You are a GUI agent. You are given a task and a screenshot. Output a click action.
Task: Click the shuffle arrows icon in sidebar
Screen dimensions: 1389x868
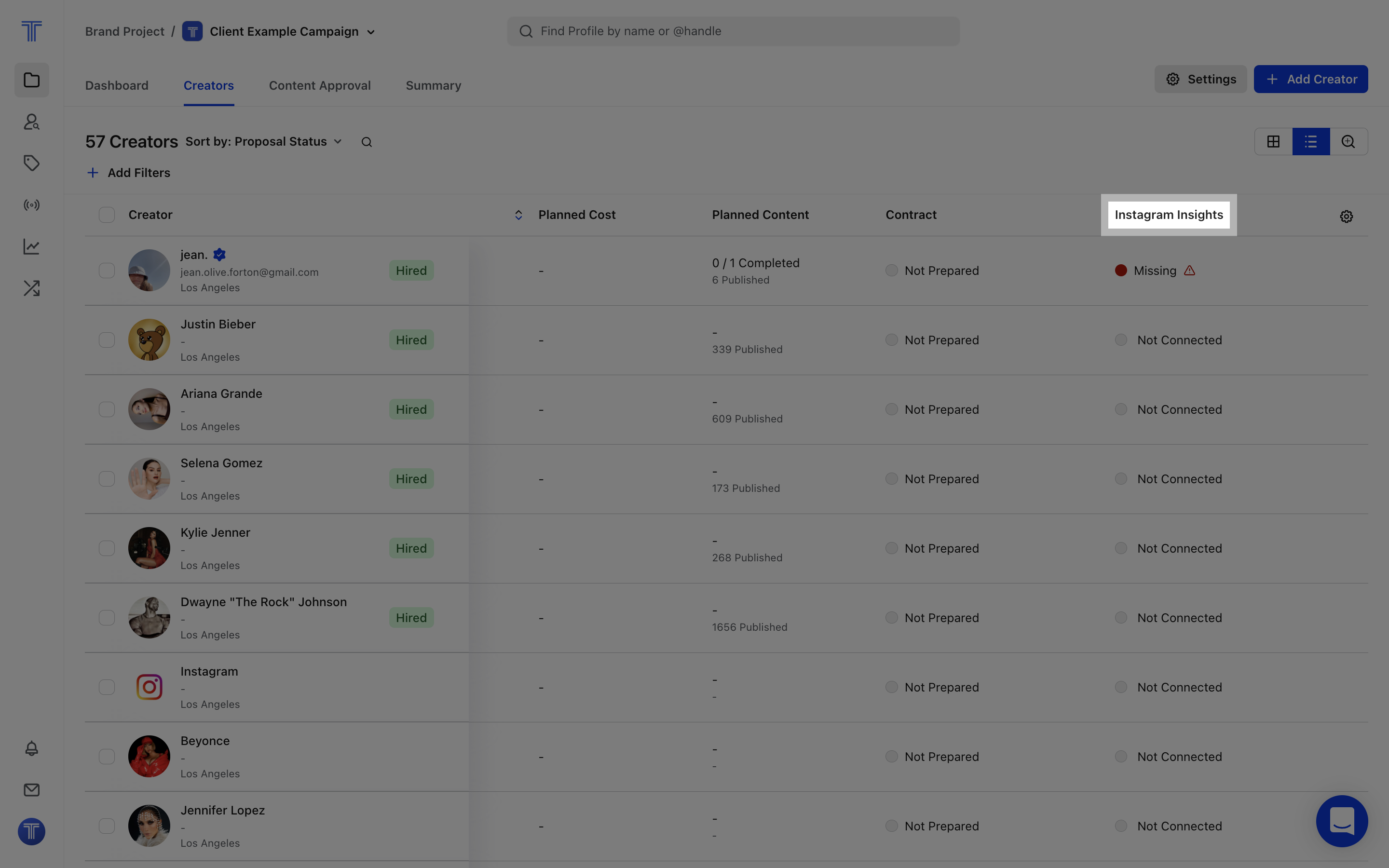(31, 288)
